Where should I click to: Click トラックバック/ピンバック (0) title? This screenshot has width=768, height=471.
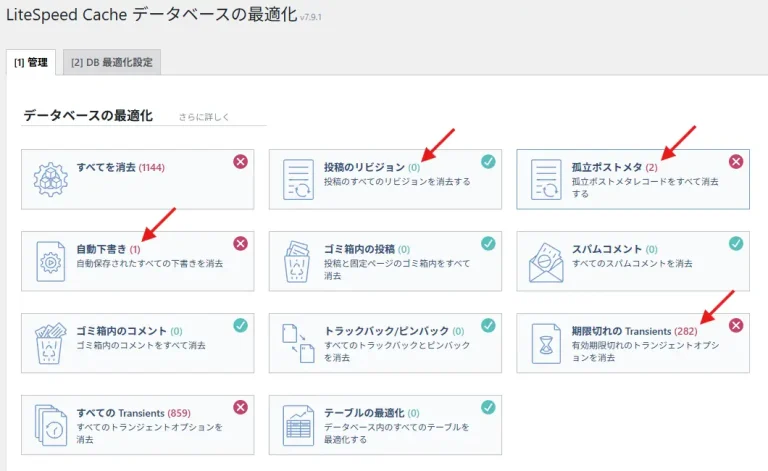[394, 331]
